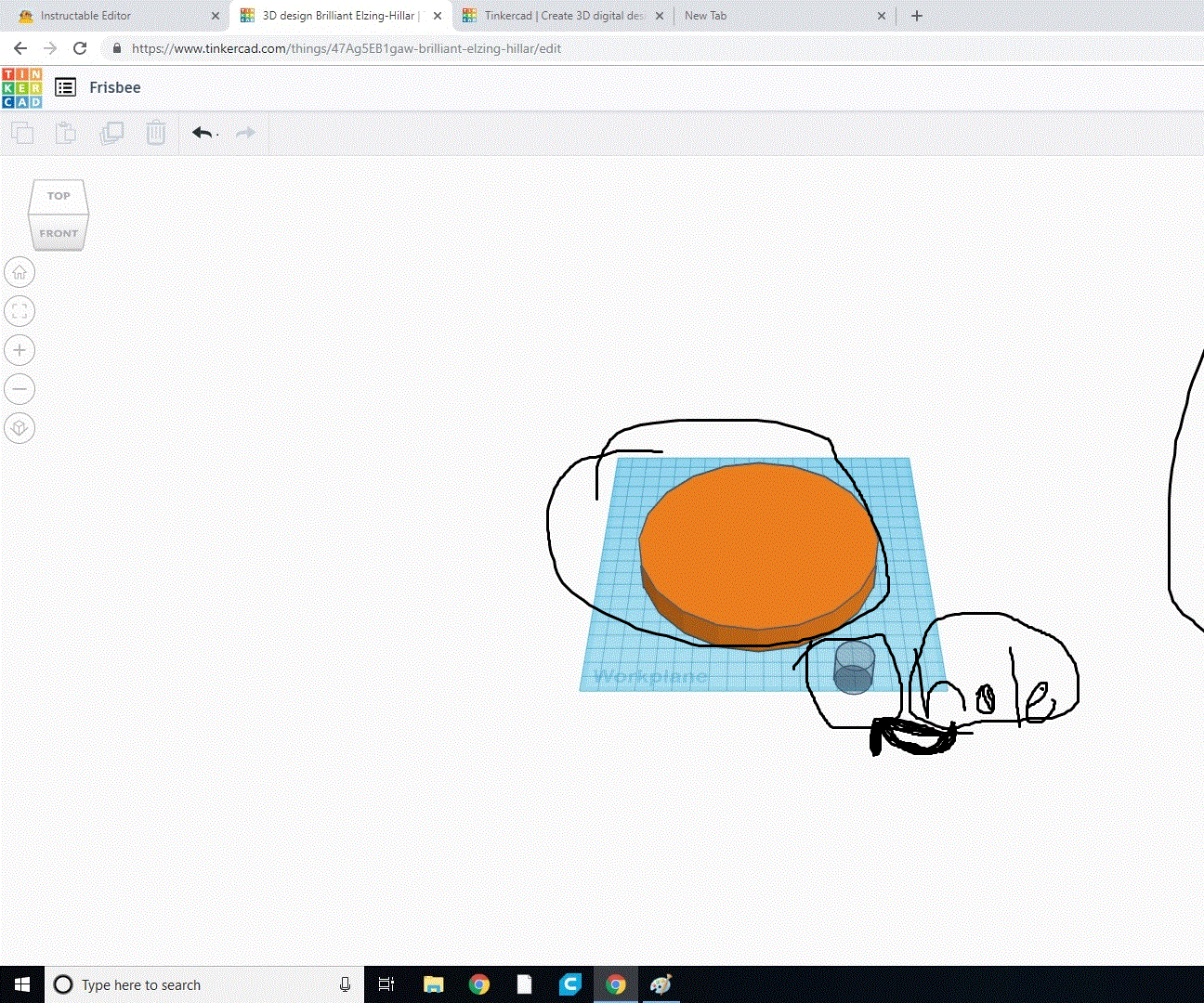The height and width of the screenshot is (1003, 1204).
Task: Fit the view to the selection
Action: click(20, 310)
